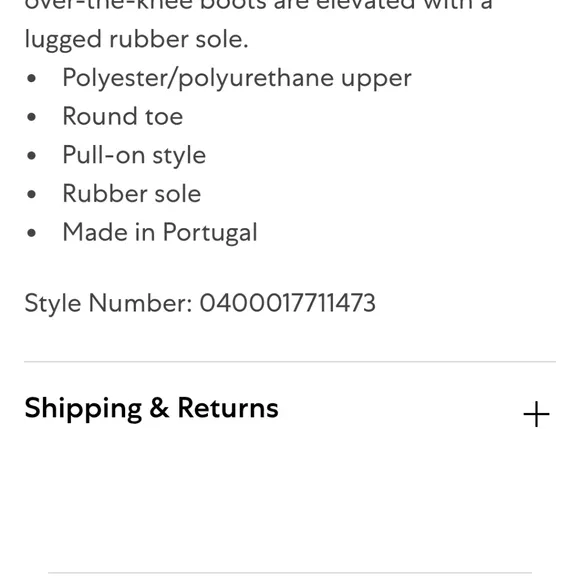580x580 pixels.
Task: Click the Made in Portugal list item
Action: 160,233
